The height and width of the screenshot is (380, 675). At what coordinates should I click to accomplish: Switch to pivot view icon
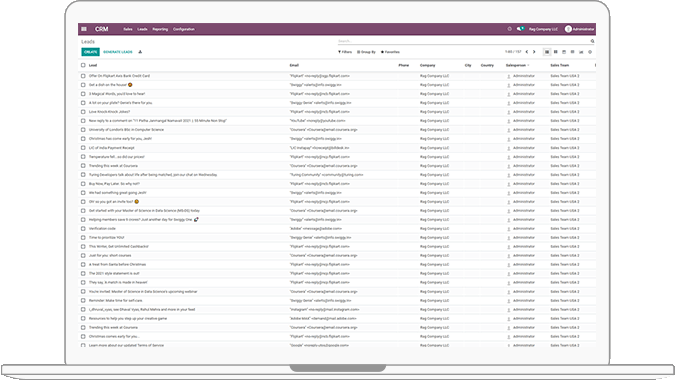click(573, 52)
